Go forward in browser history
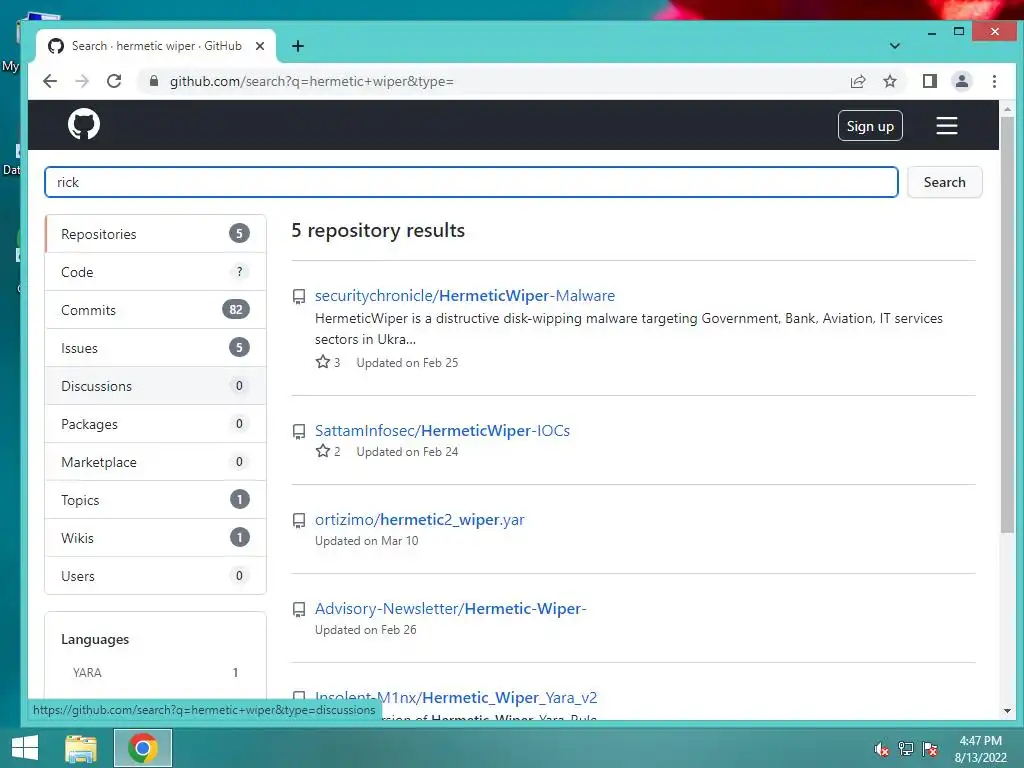This screenshot has width=1024, height=768. pyautogui.click(x=82, y=81)
